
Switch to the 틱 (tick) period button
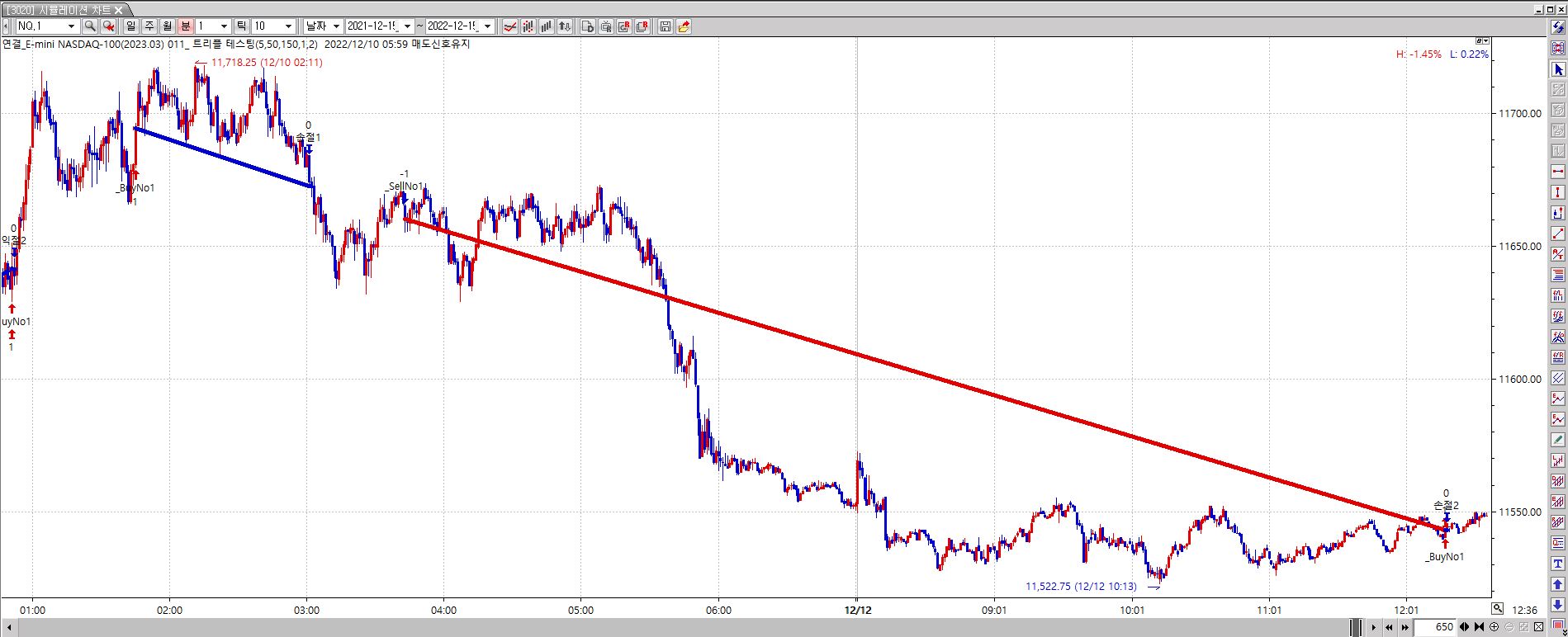[x=241, y=26]
